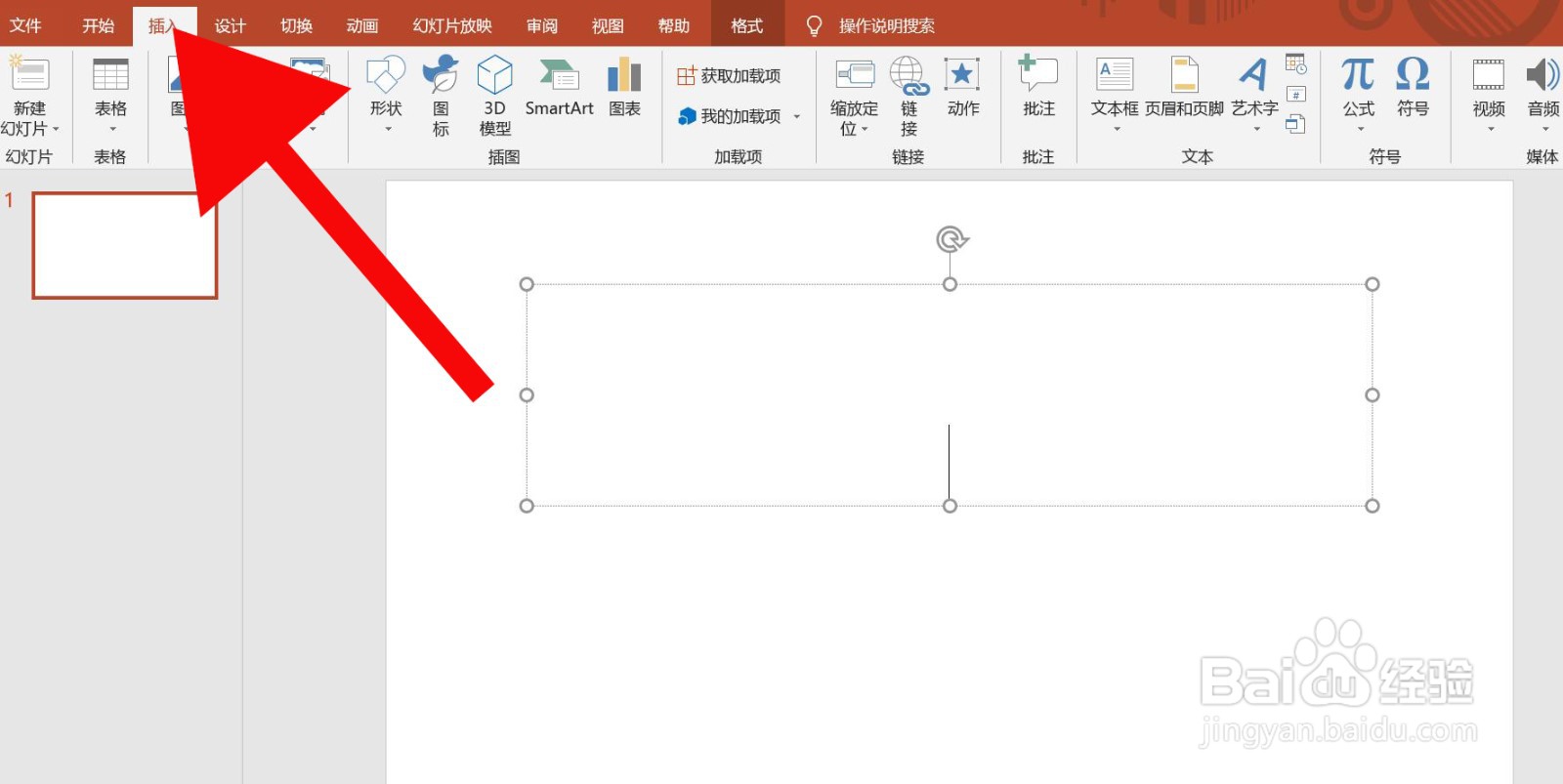Click the lightbulb tell-me icon
Screen dimensions: 1563x784
pyautogui.click(x=814, y=26)
